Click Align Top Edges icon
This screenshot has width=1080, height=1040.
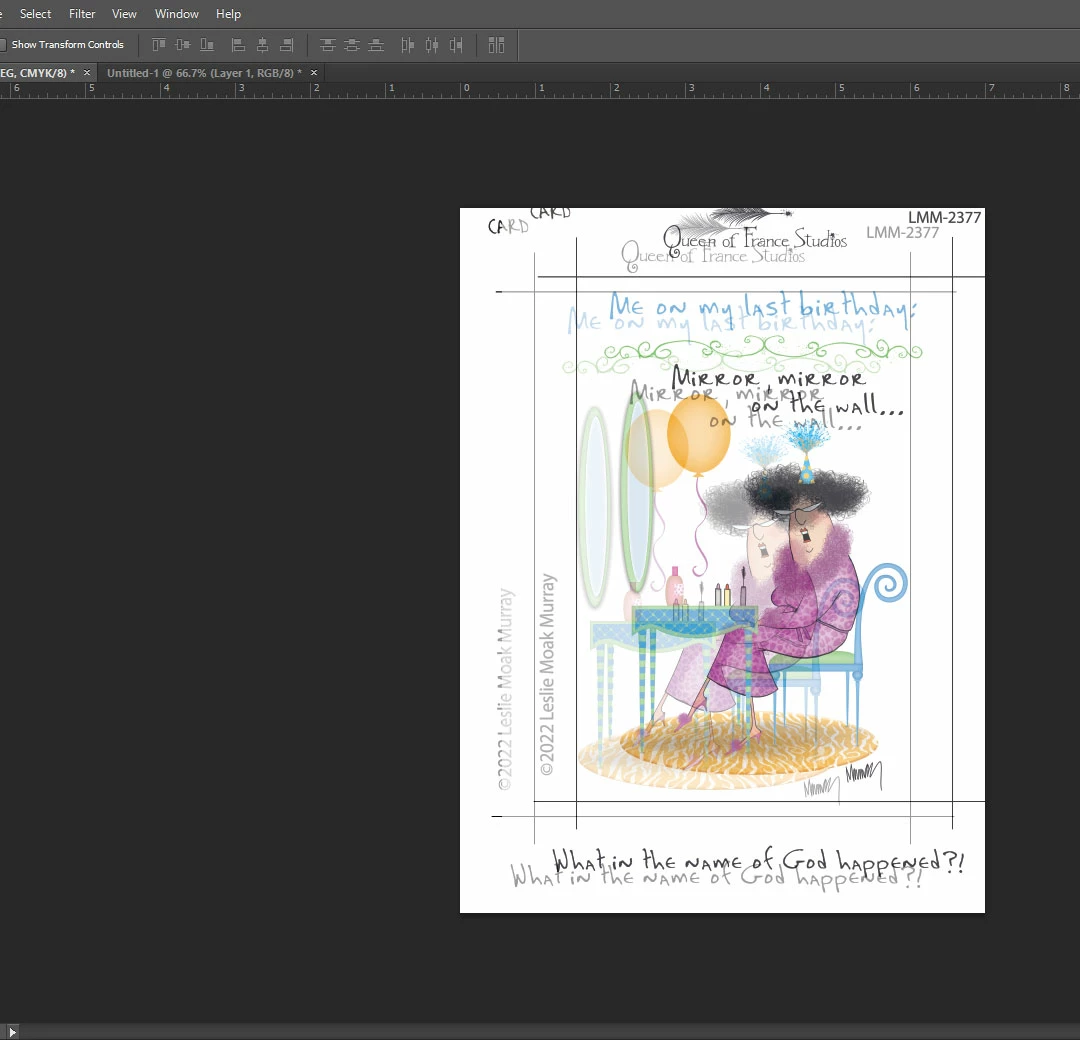pyautogui.click(x=158, y=45)
